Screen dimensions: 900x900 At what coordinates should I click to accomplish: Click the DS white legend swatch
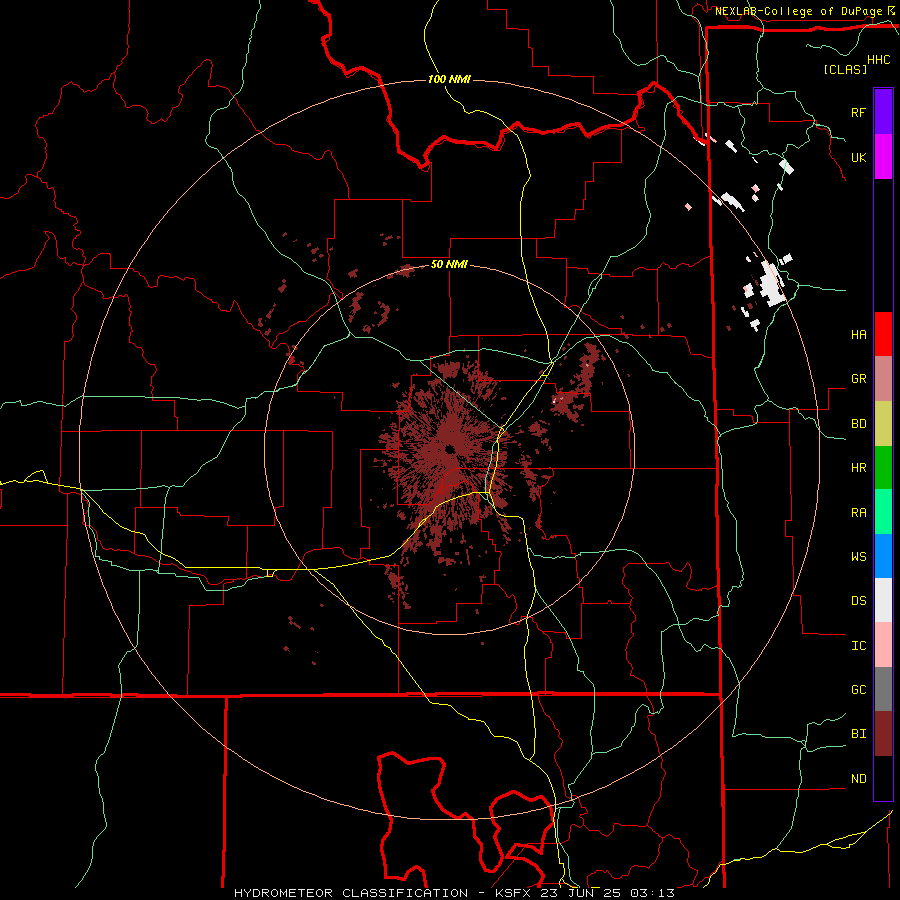(883, 600)
